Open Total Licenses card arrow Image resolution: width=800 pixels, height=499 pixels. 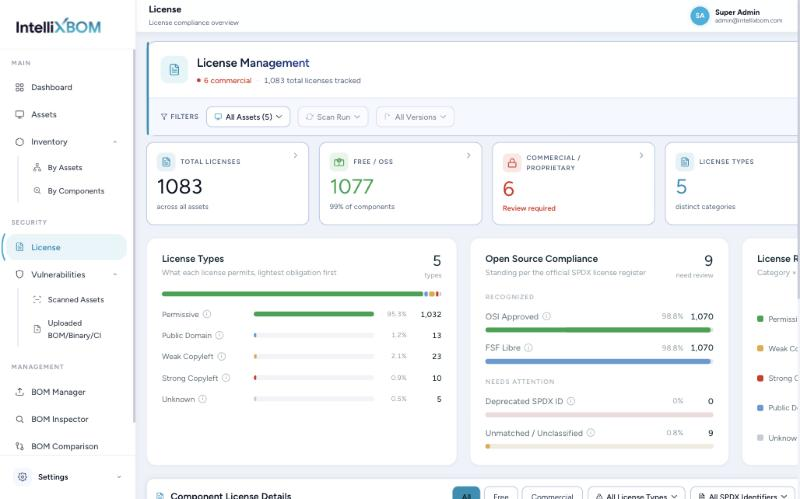[295, 155]
